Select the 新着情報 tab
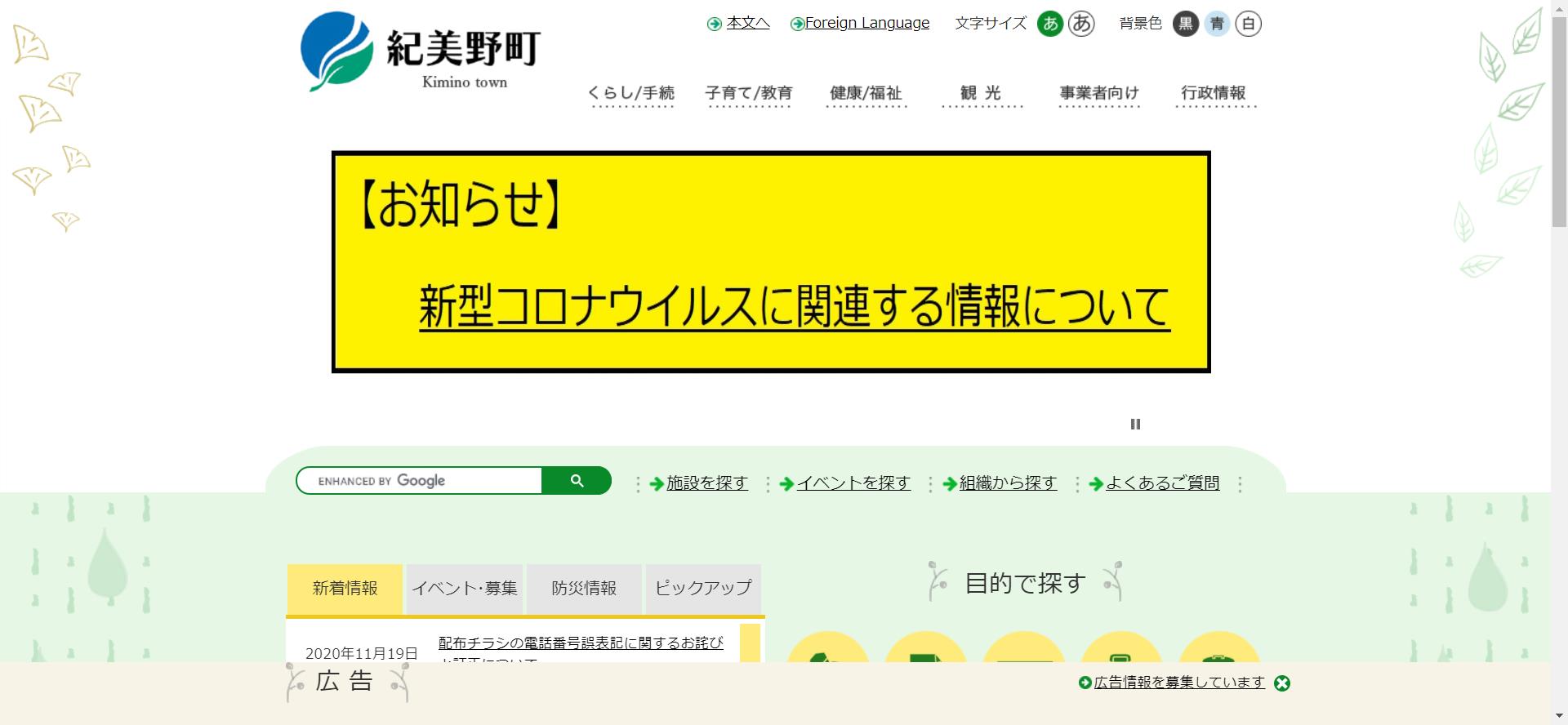Screen dimensions: 1568x725 pos(345,589)
